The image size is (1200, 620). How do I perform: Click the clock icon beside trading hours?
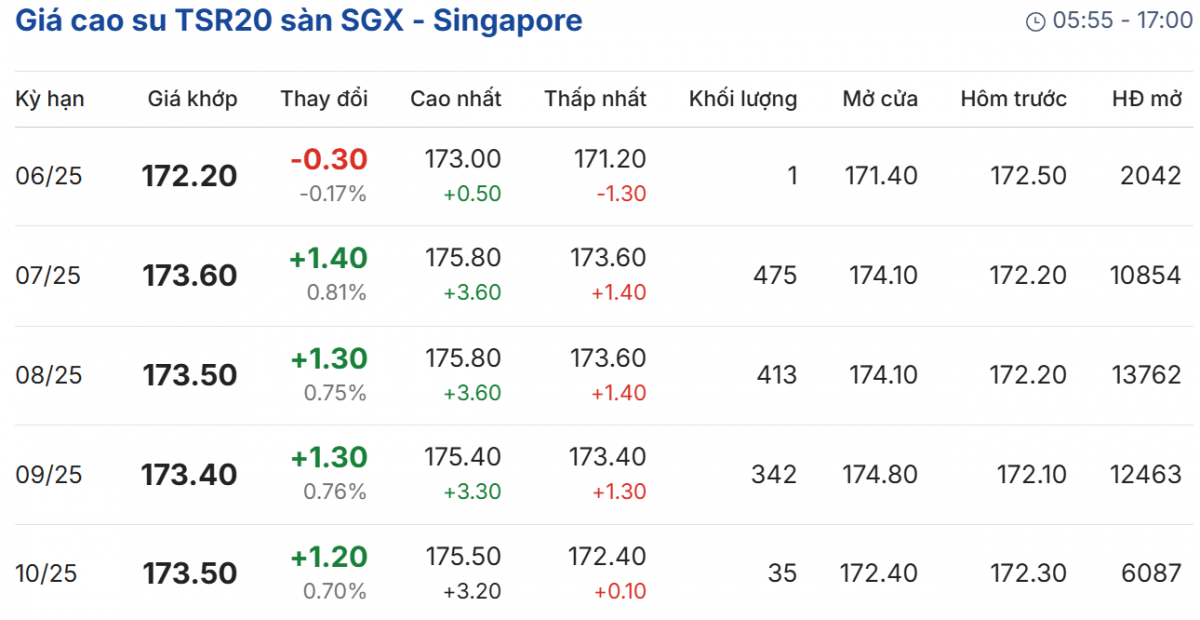pos(1036,21)
